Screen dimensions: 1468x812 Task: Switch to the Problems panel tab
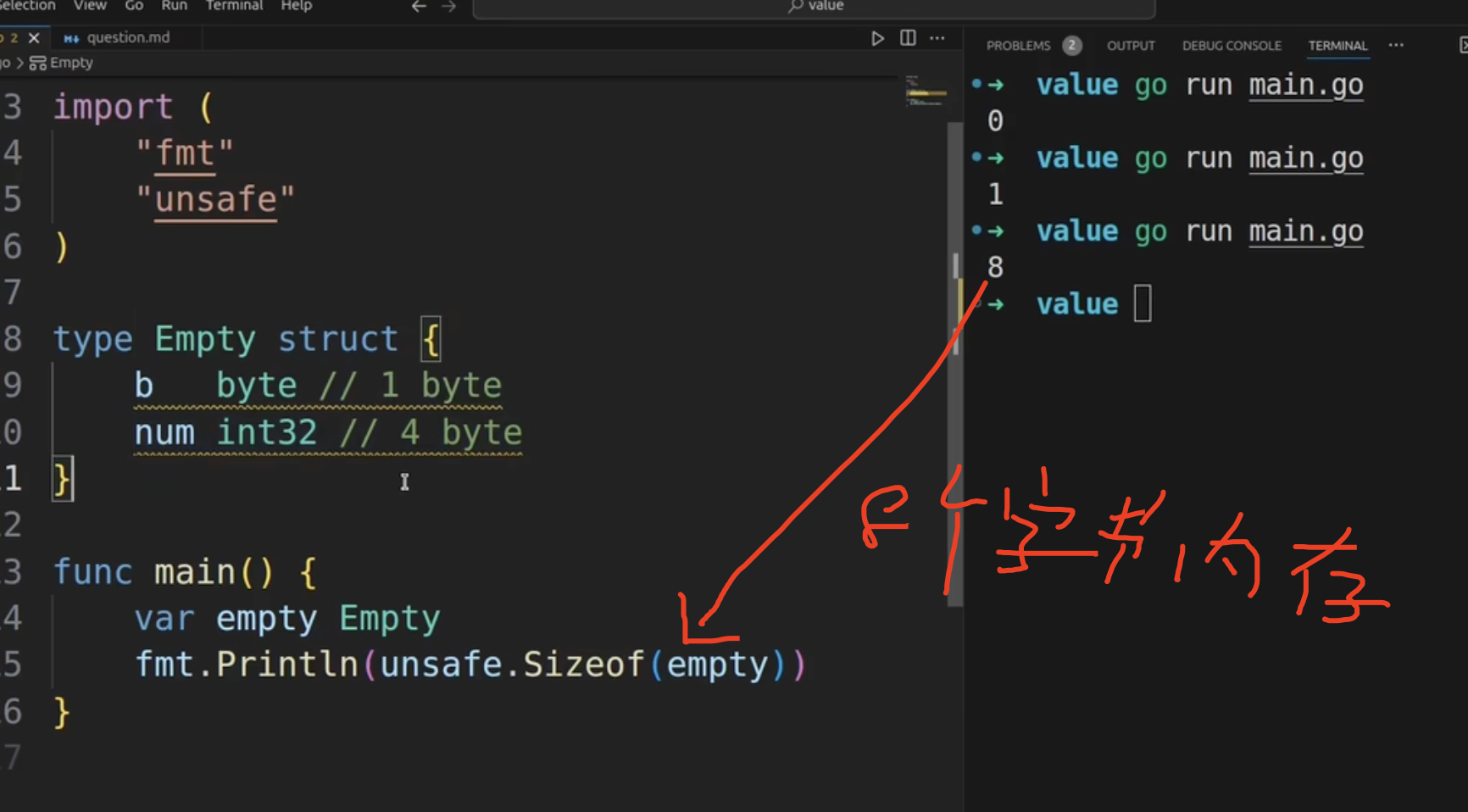pyautogui.click(x=1018, y=46)
